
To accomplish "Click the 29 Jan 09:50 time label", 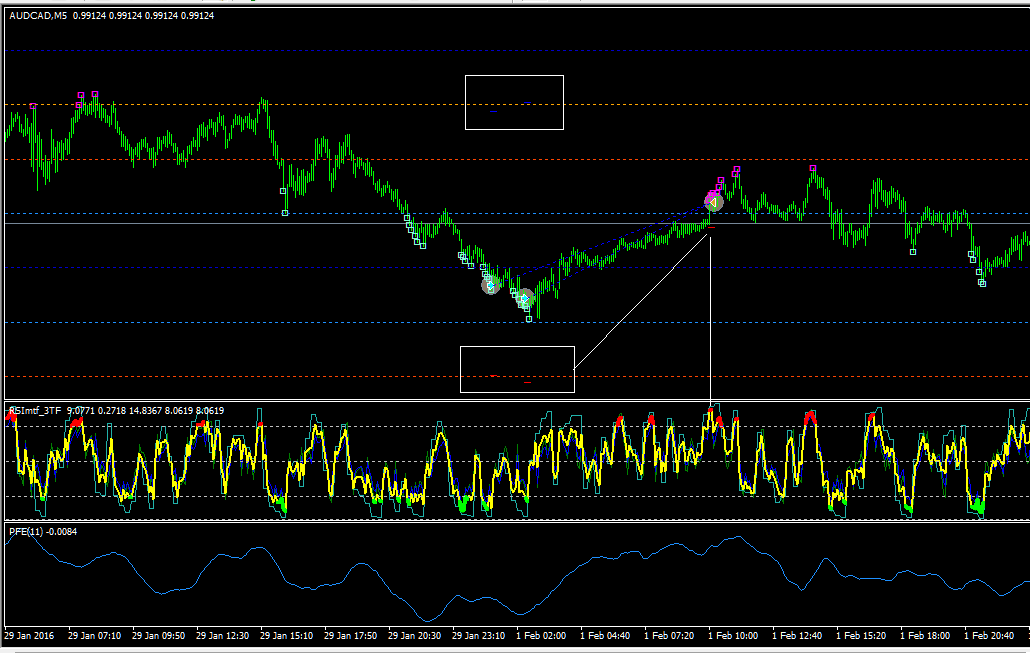I will (x=158, y=636).
